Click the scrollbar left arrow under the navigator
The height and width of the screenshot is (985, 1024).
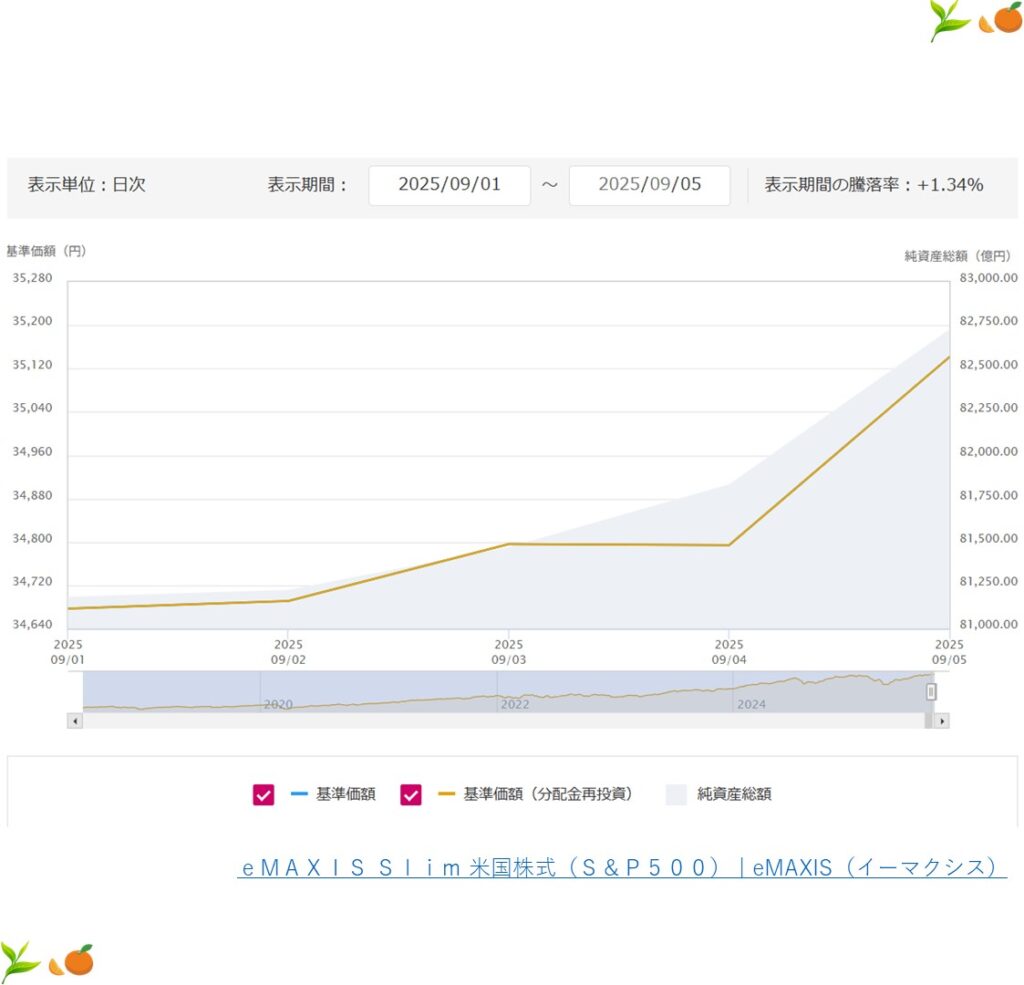coord(74,720)
